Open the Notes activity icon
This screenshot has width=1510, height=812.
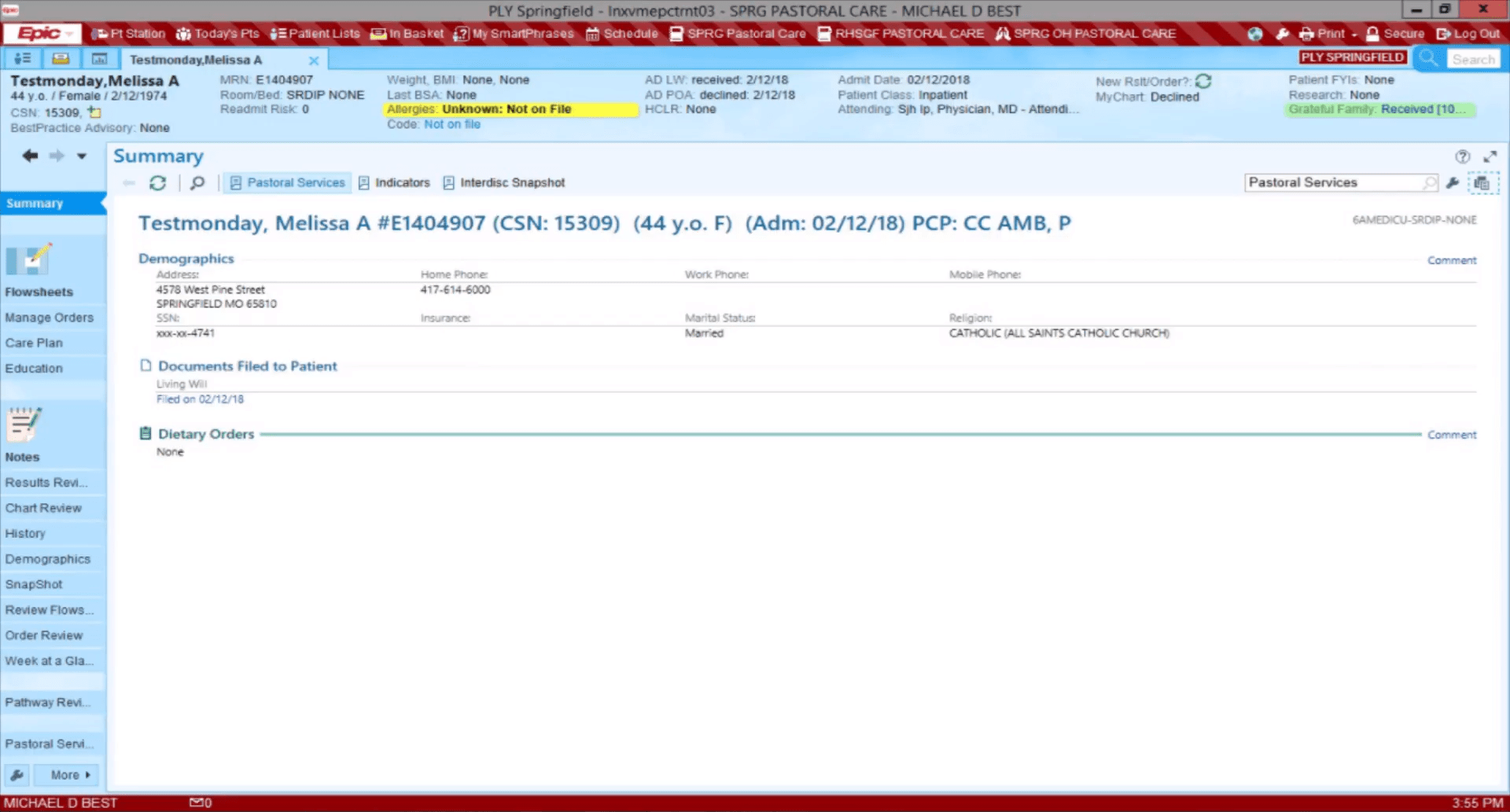click(24, 425)
